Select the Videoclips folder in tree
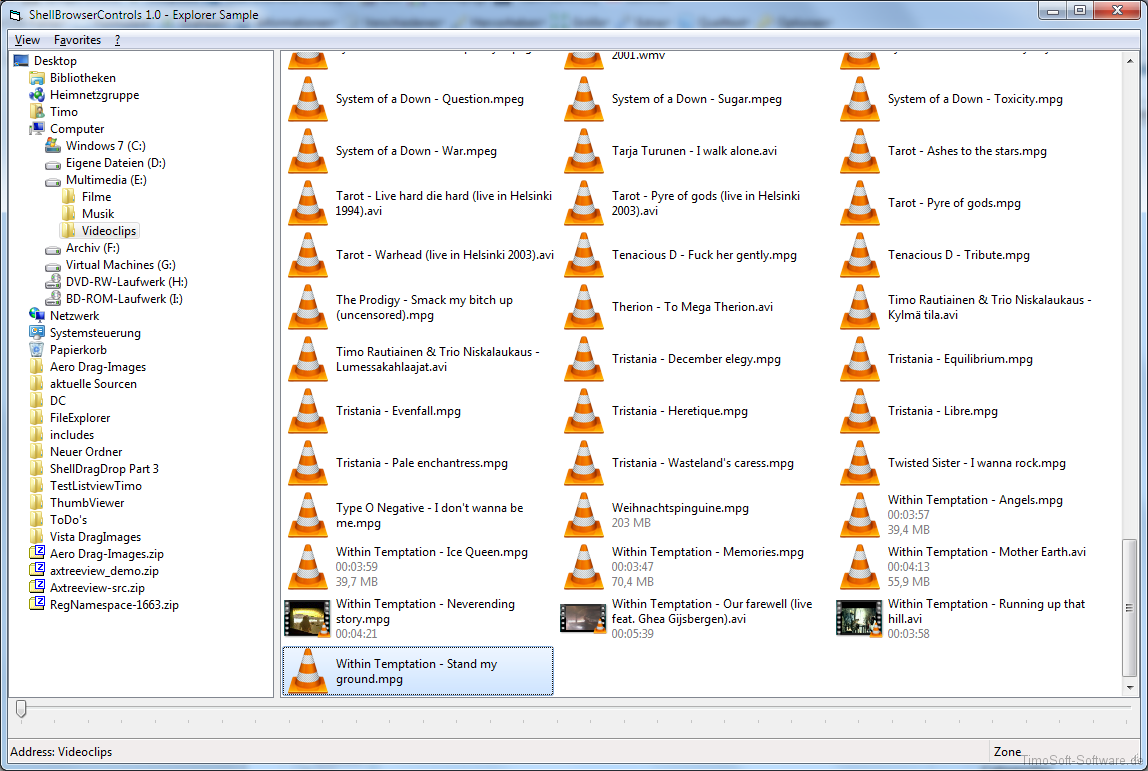1148x771 pixels. (109, 231)
